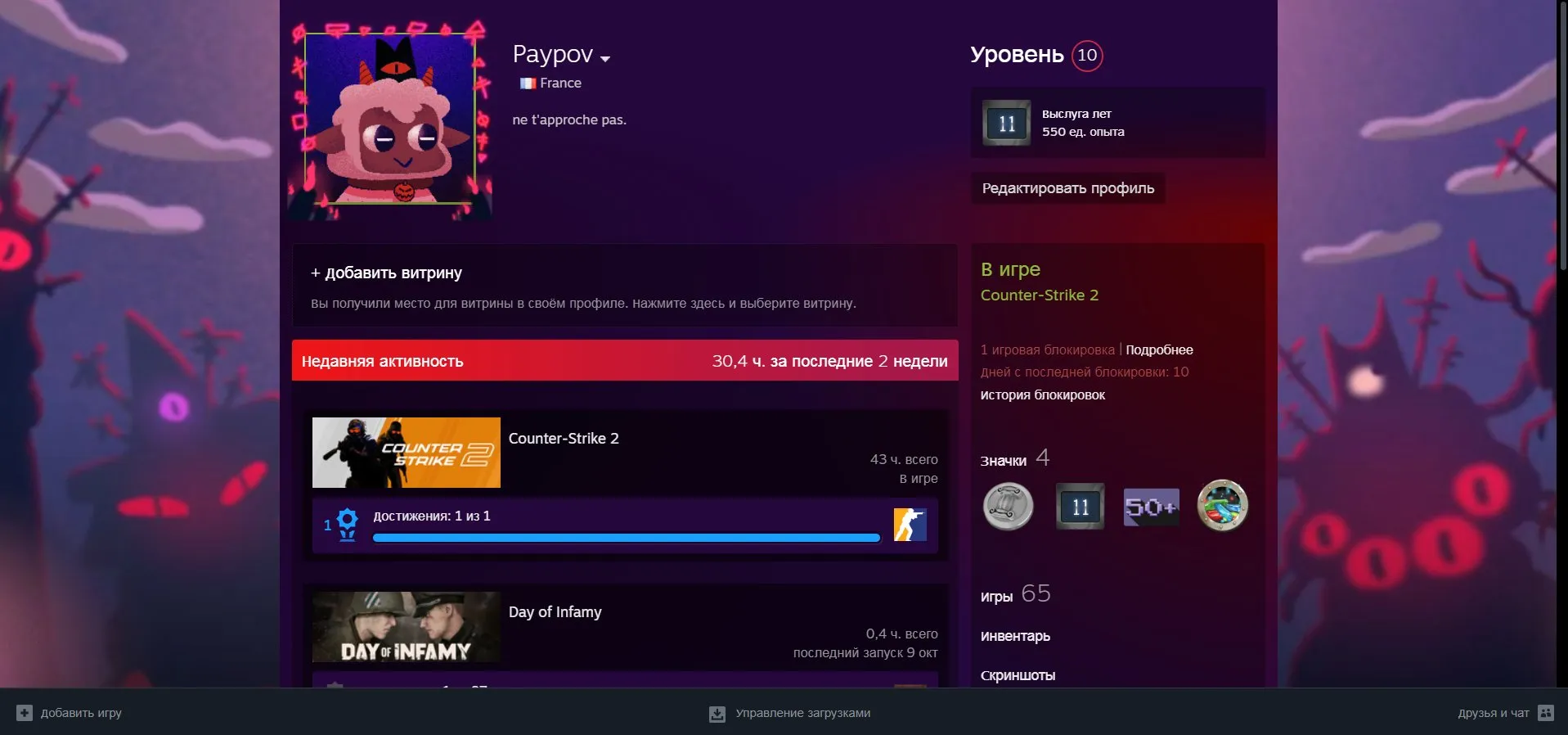Click the Подробнее link for game ban info
This screenshot has width=1568, height=735.
(x=1159, y=350)
